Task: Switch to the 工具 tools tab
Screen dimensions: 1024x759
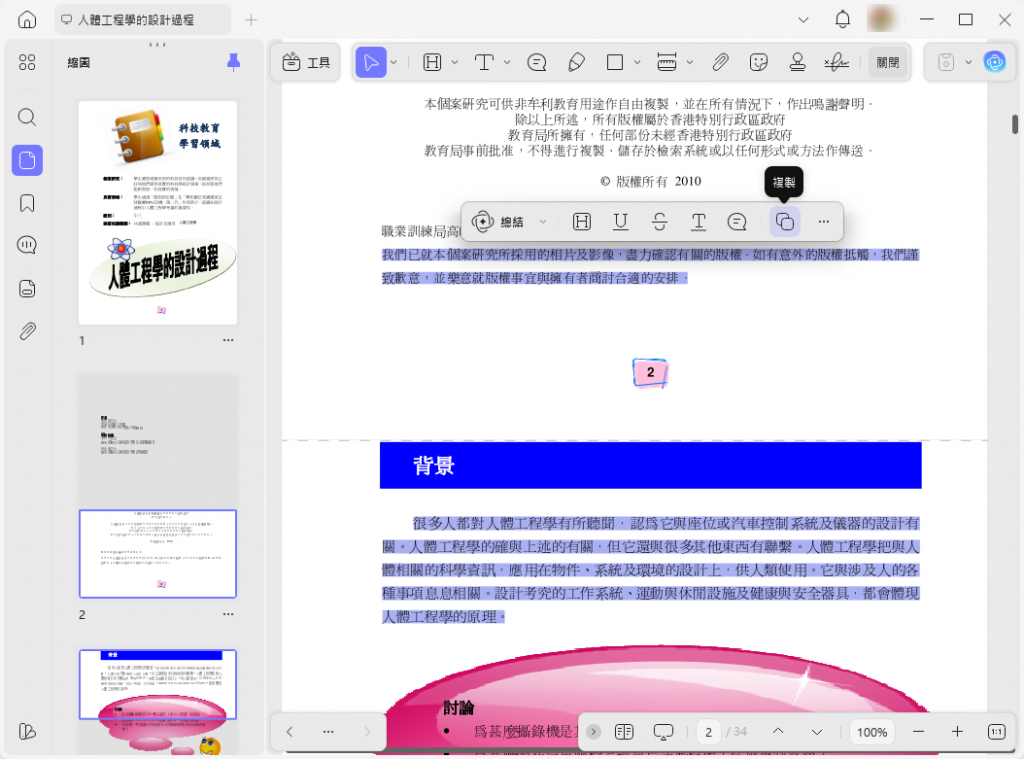Action: pos(305,61)
